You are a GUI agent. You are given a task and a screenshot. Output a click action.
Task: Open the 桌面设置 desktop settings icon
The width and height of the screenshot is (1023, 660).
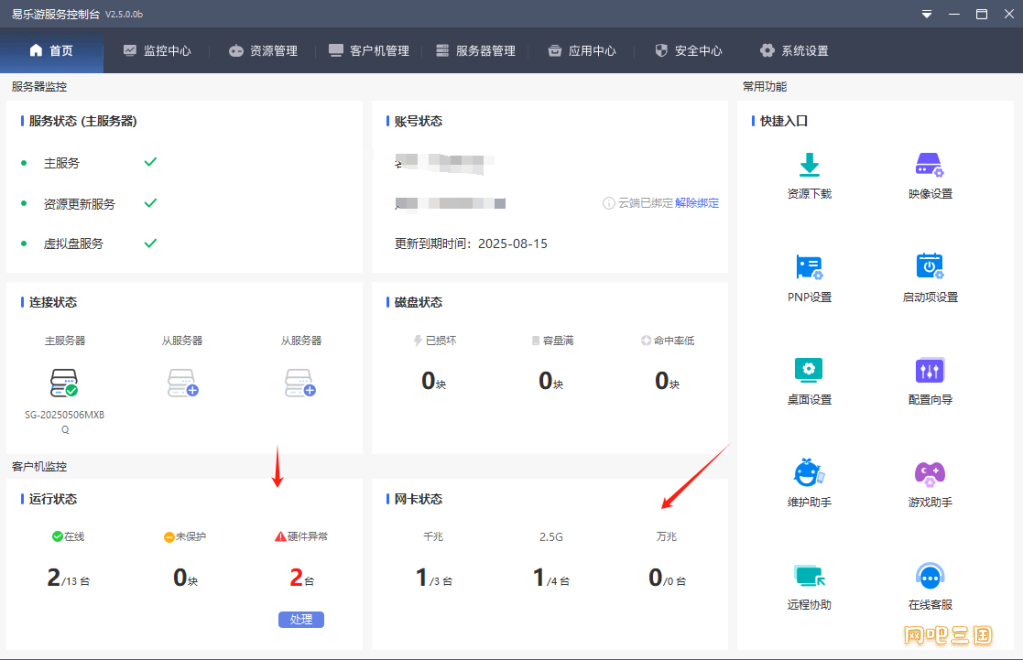point(809,370)
